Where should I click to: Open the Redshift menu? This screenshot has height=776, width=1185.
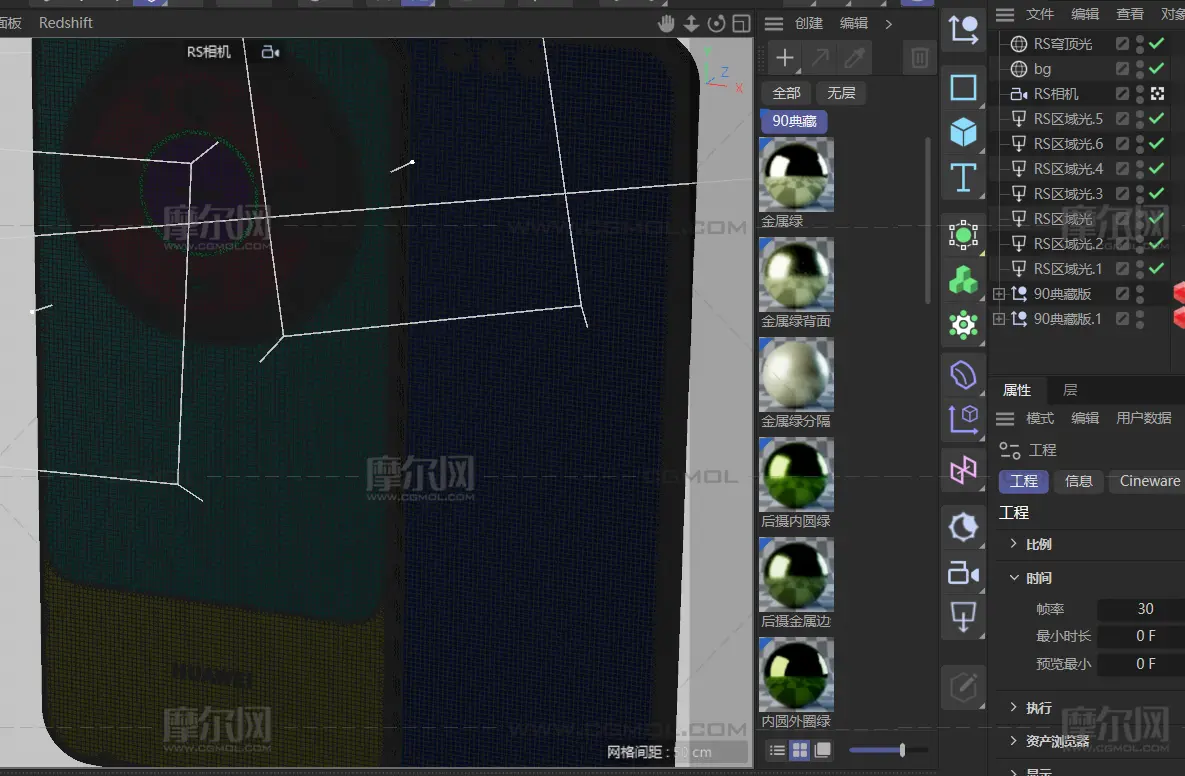coord(66,23)
